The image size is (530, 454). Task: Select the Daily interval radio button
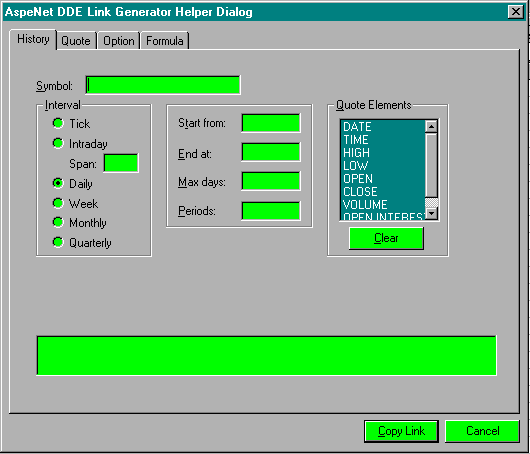[58, 183]
